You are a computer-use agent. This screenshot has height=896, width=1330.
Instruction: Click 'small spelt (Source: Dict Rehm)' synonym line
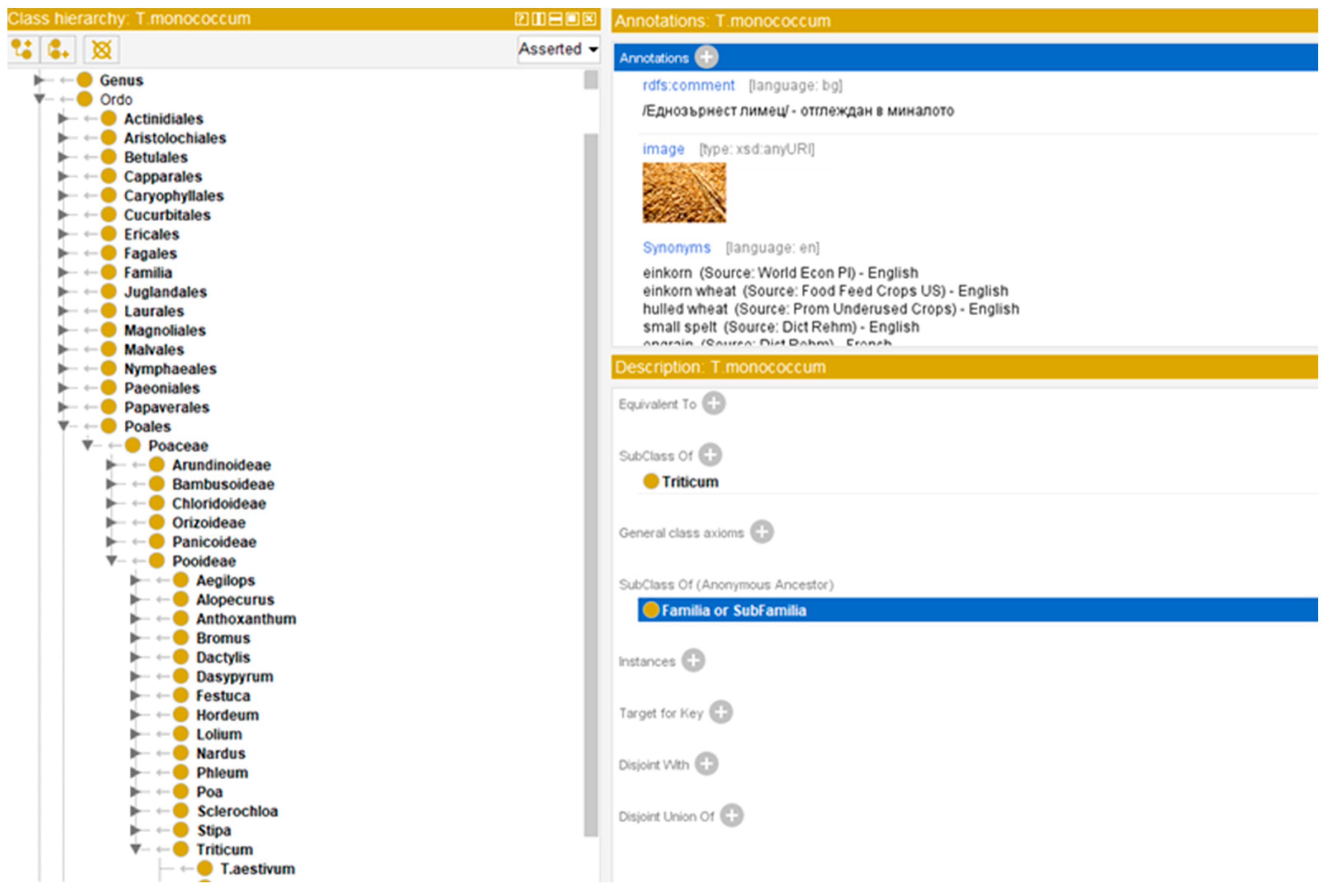781,327
